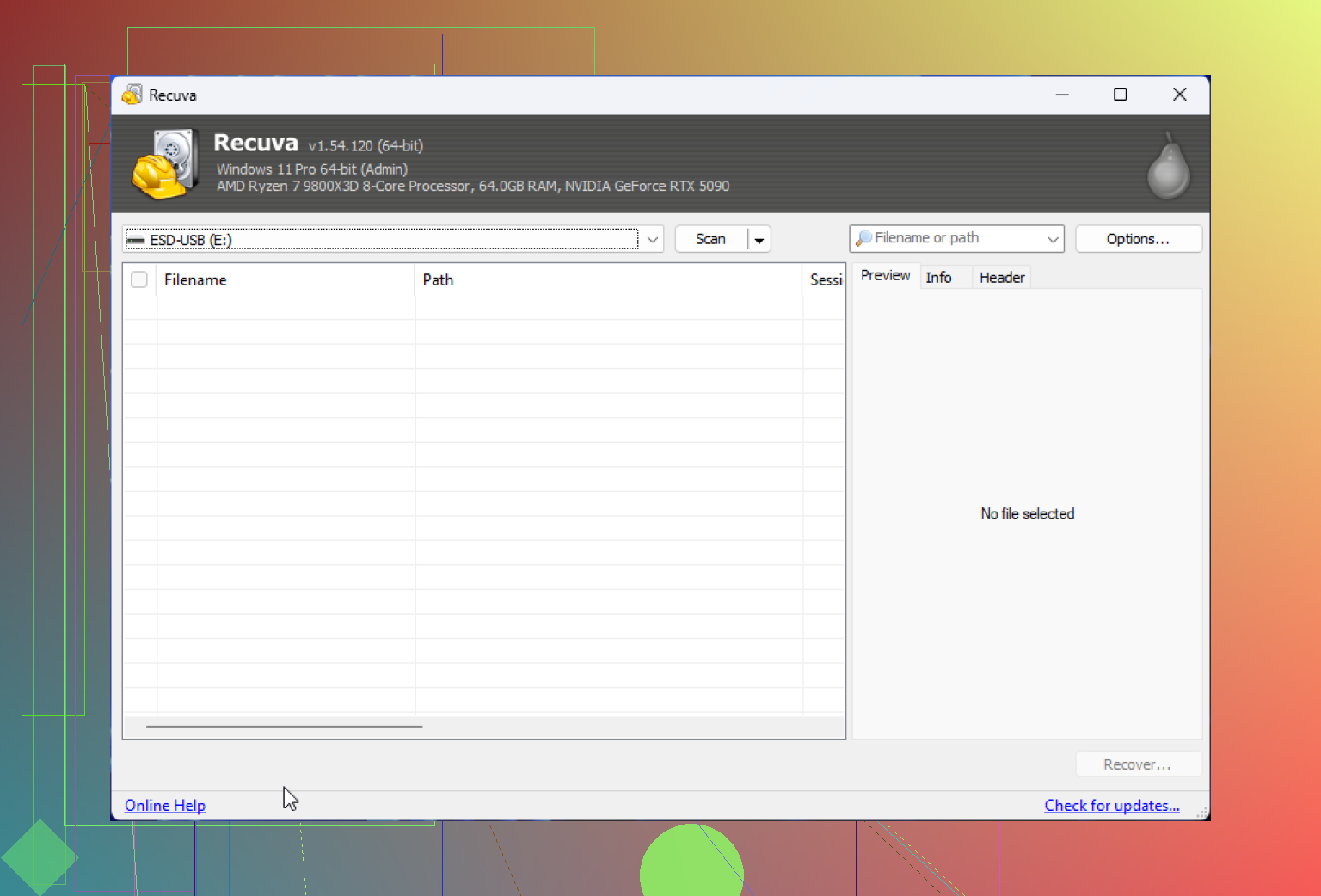Open the ESD-USB (E:) drive dropdown
This screenshot has height=896, width=1321.
(652, 239)
